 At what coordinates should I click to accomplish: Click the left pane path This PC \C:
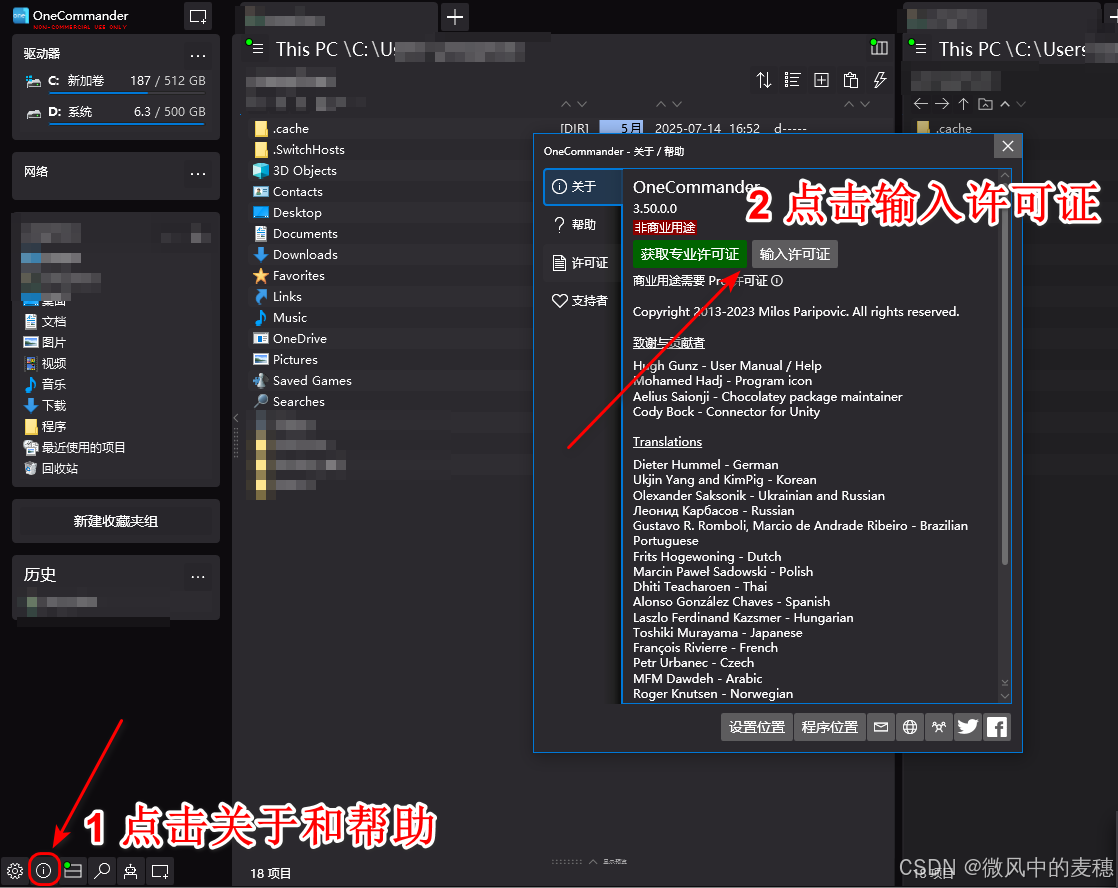pos(334,49)
